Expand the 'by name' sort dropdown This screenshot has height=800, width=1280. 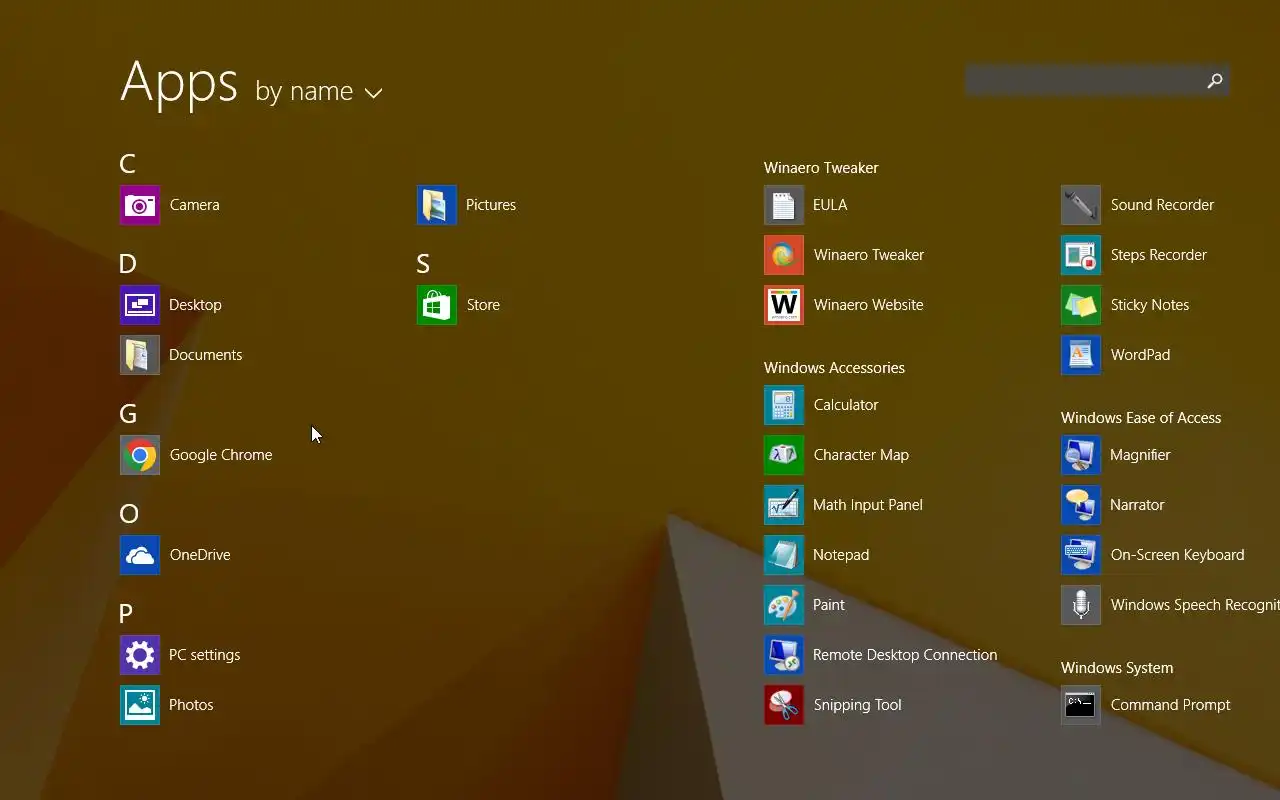(319, 92)
